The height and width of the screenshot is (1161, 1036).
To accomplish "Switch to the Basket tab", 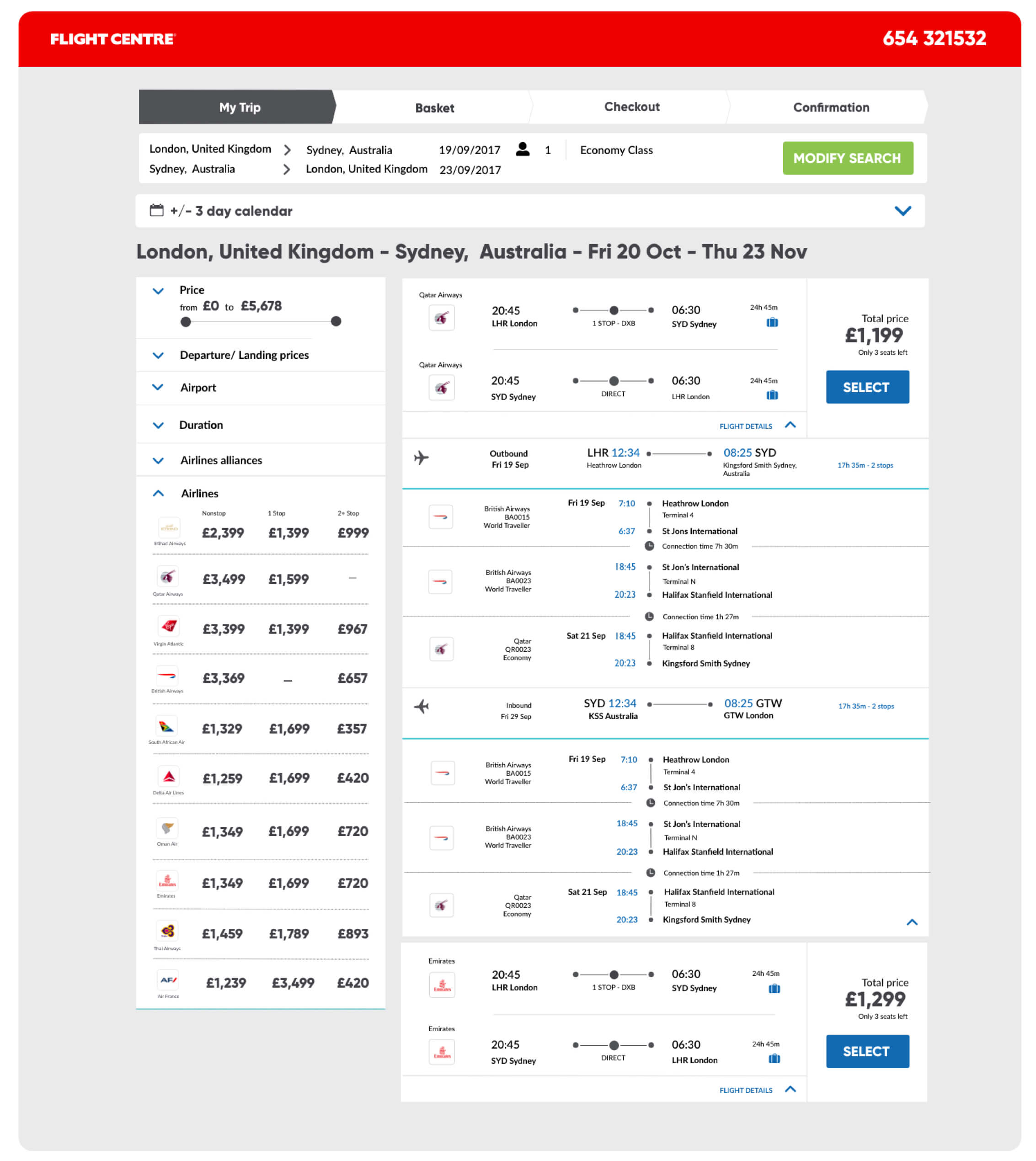I will pyautogui.click(x=434, y=107).
